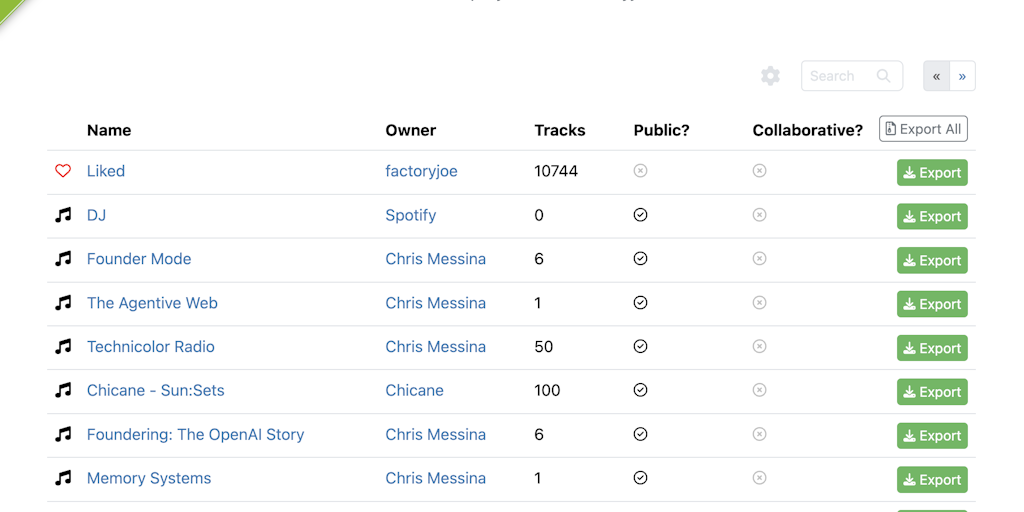This screenshot has width=1024, height=512.
Task: Go to the next page of playlists
Action: tap(962, 76)
